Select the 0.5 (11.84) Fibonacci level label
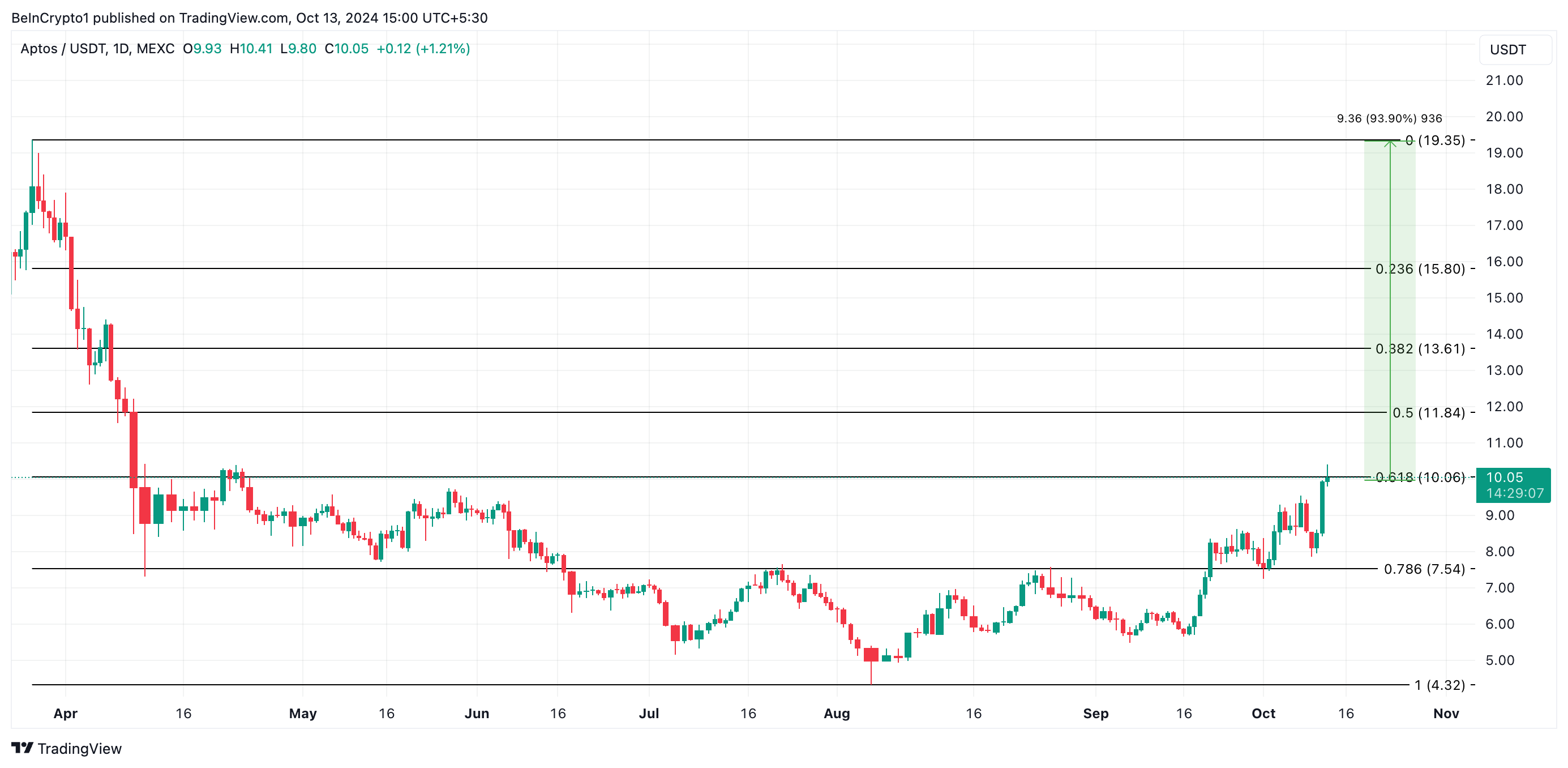This screenshot has height=768, width=1568. point(1428,413)
